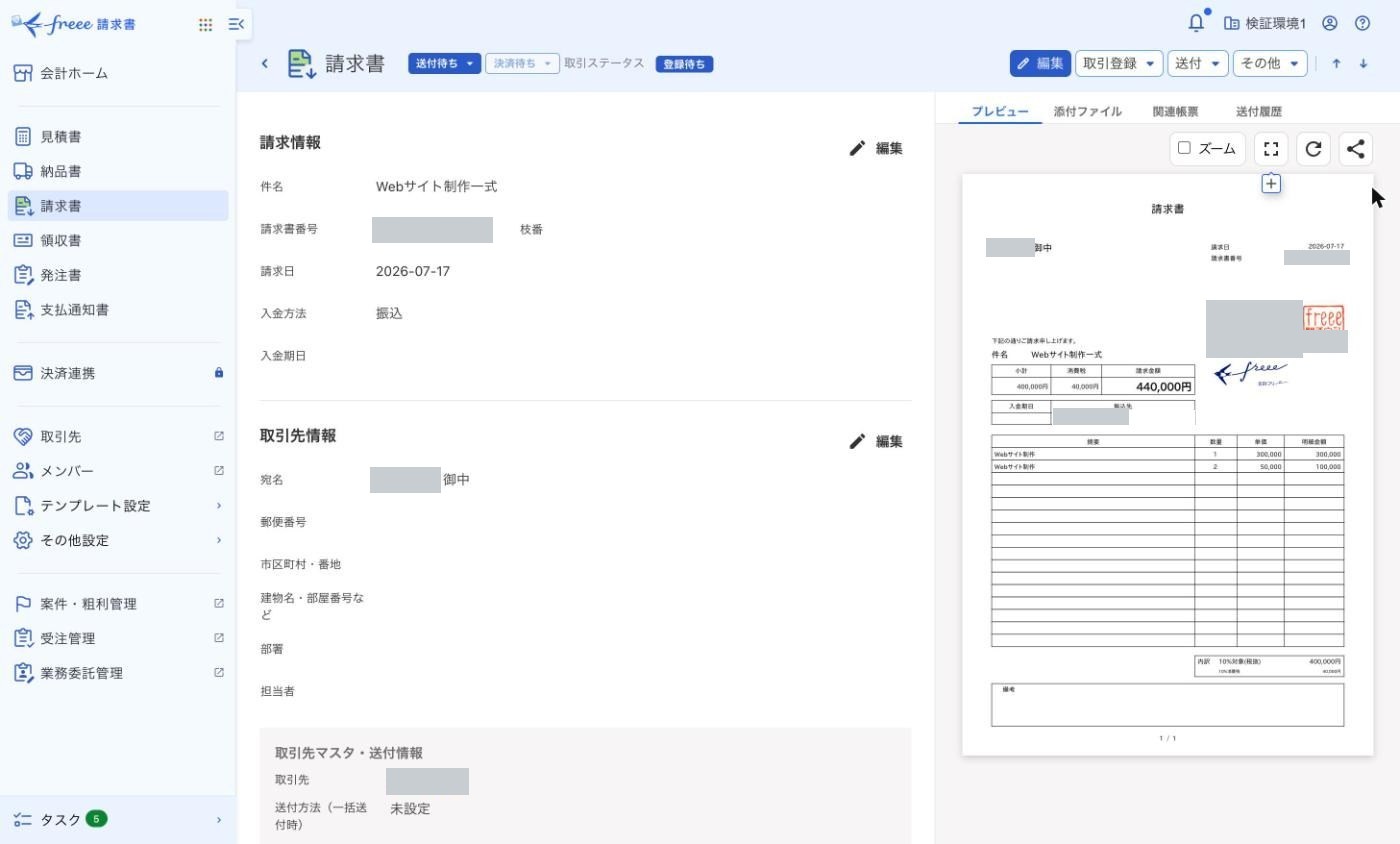Click the 2026-07-17 請求日 value

[x=413, y=271]
